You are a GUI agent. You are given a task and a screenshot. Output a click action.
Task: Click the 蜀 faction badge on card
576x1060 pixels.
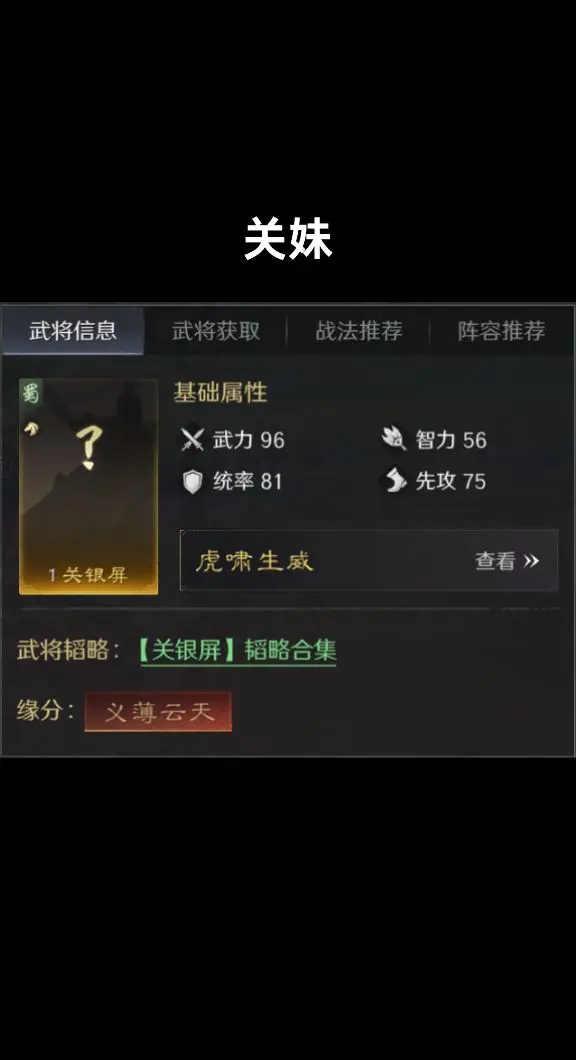tap(30, 393)
